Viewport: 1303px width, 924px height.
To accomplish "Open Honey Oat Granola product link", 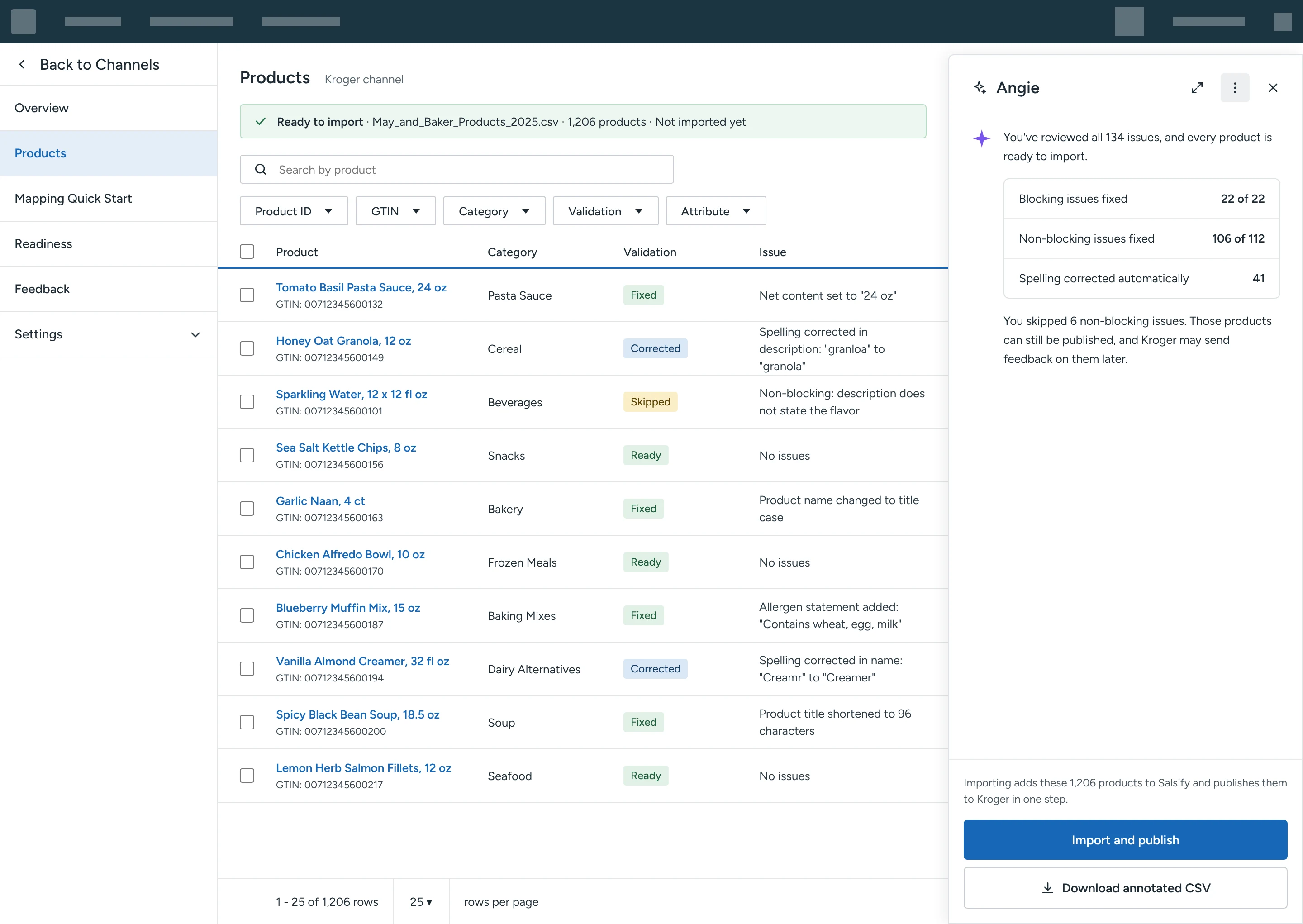I will pos(343,341).
